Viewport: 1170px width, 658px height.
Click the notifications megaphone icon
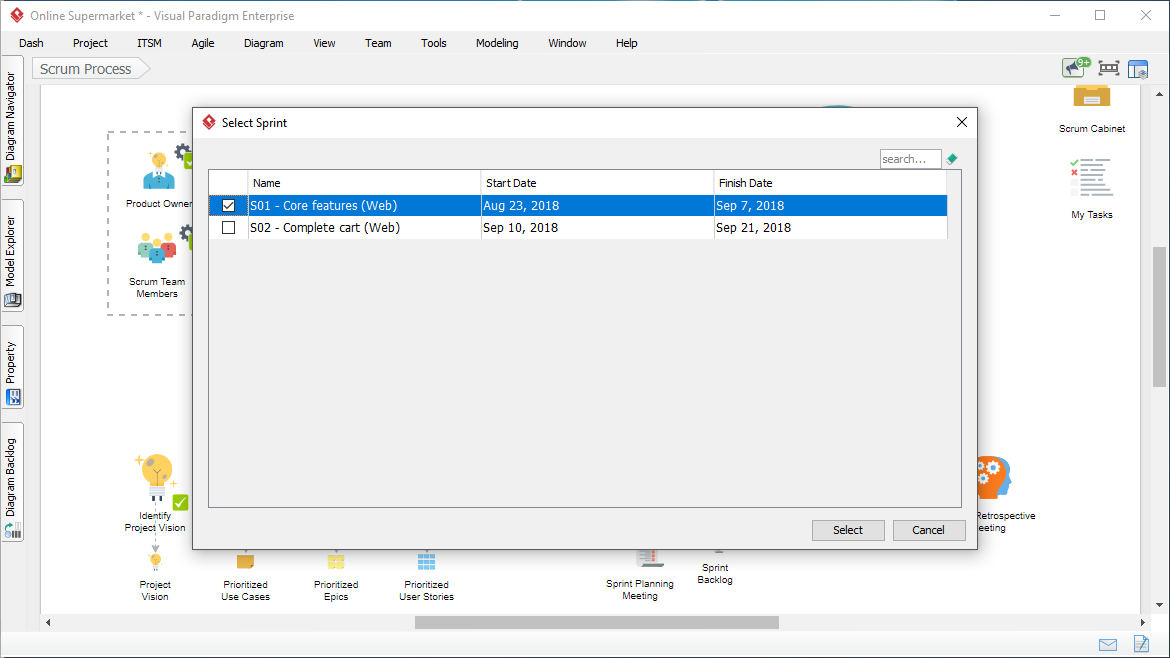[x=1076, y=68]
